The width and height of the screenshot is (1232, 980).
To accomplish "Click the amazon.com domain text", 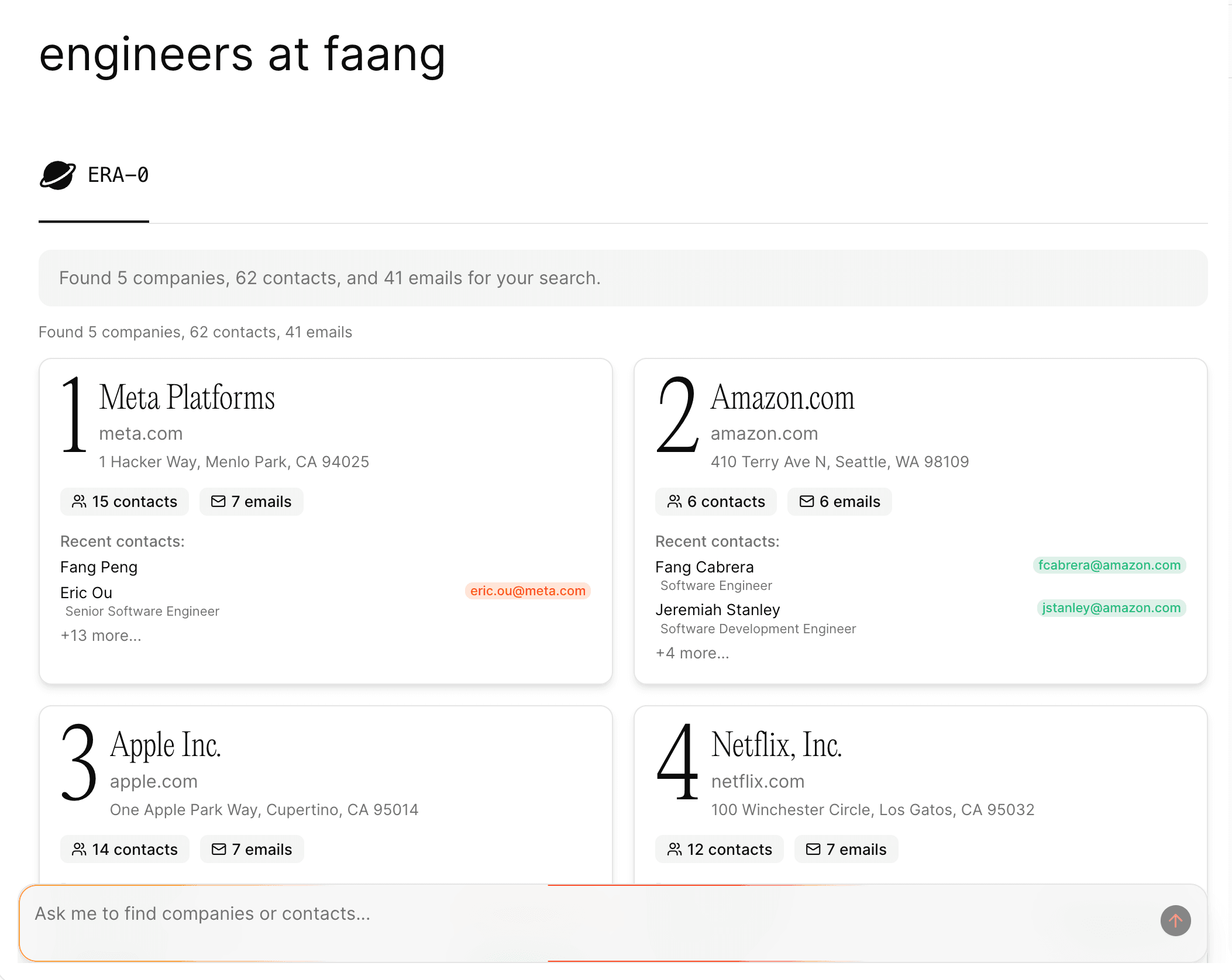I will click(x=764, y=433).
